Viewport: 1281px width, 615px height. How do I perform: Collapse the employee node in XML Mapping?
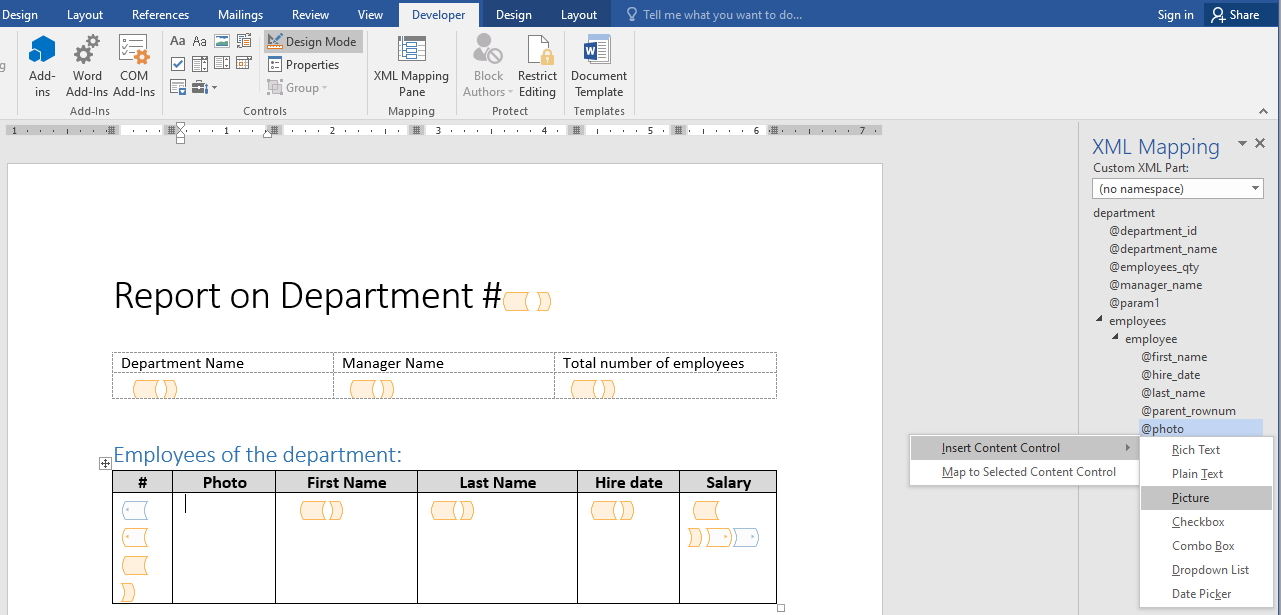[1115, 338]
